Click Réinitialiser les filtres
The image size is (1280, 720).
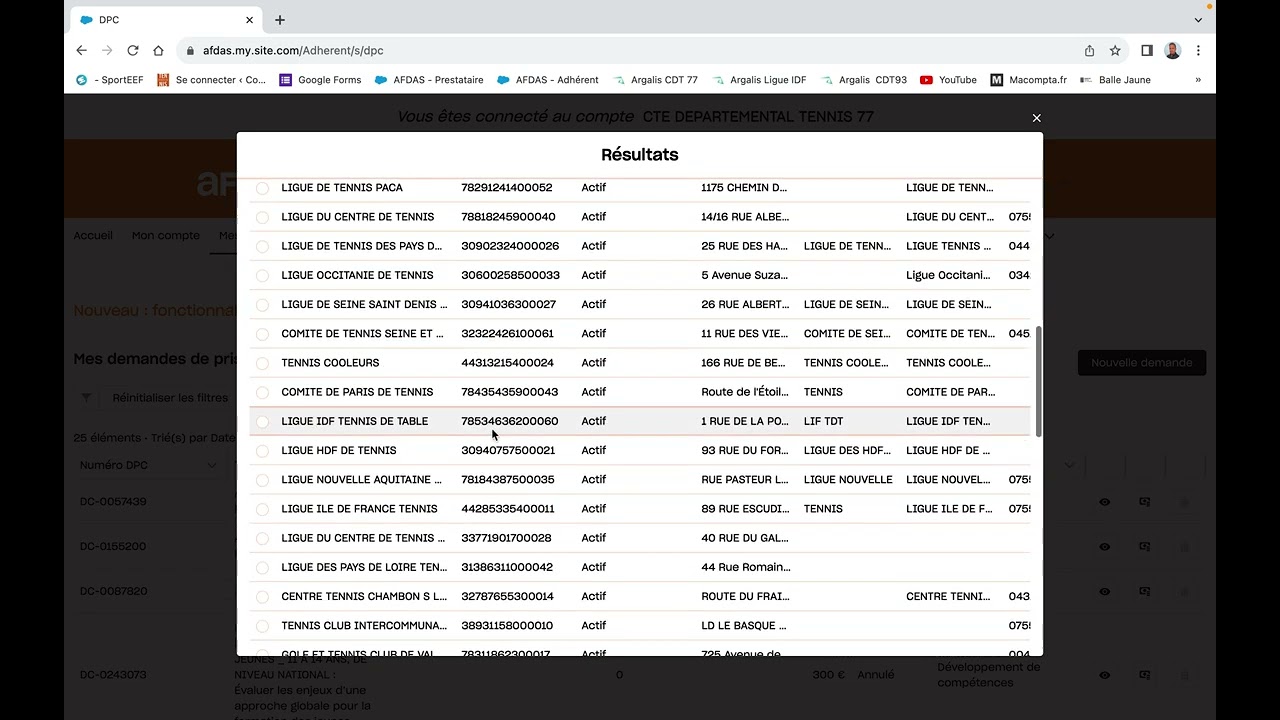170,398
